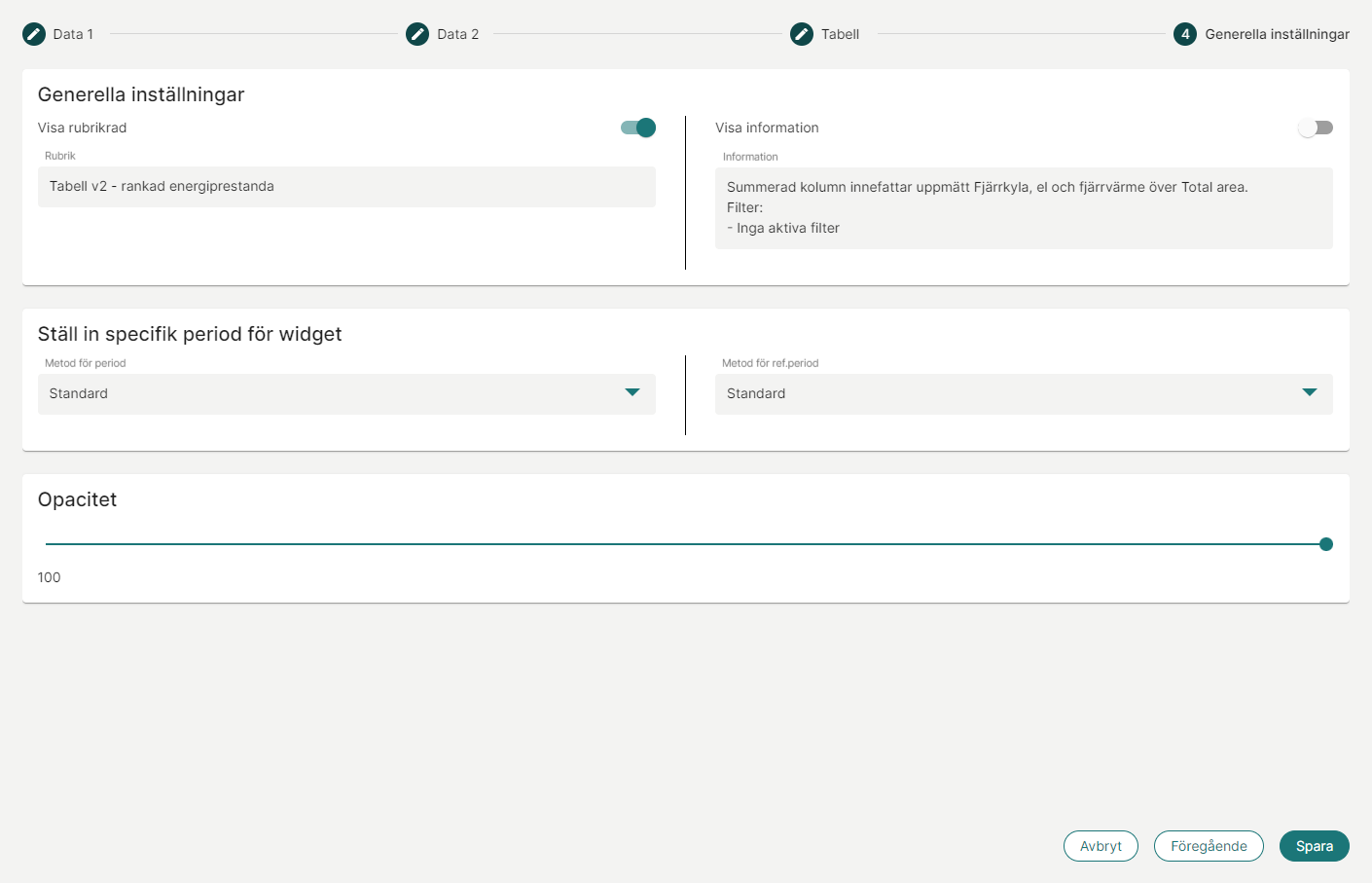Screen dimensions: 1372x883
Task: Go to the Data 1 step label
Action: (x=73, y=34)
